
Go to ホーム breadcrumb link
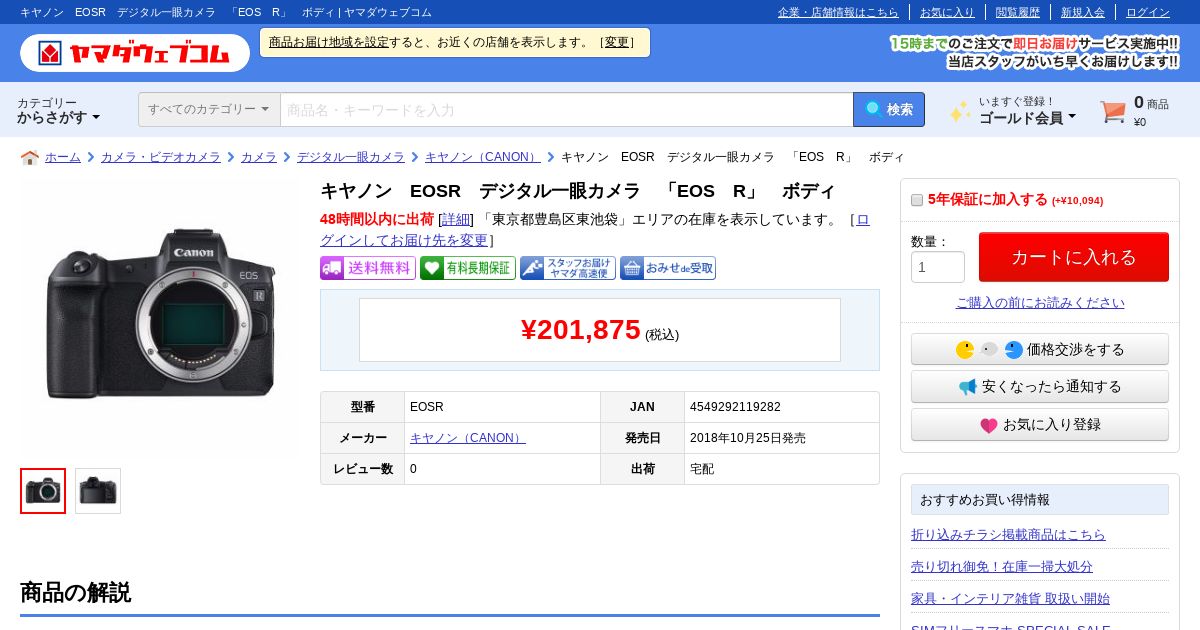pyautogui.click(x=63, y=157)
